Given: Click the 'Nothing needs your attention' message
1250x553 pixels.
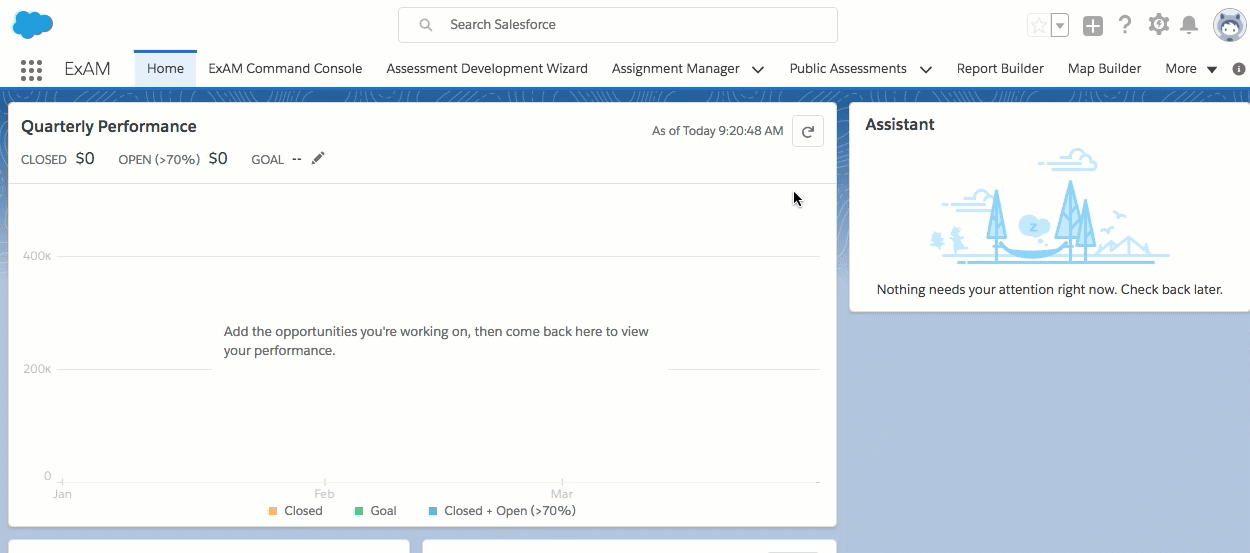Looking at the screenshot, I should [x=1050, y=289].
